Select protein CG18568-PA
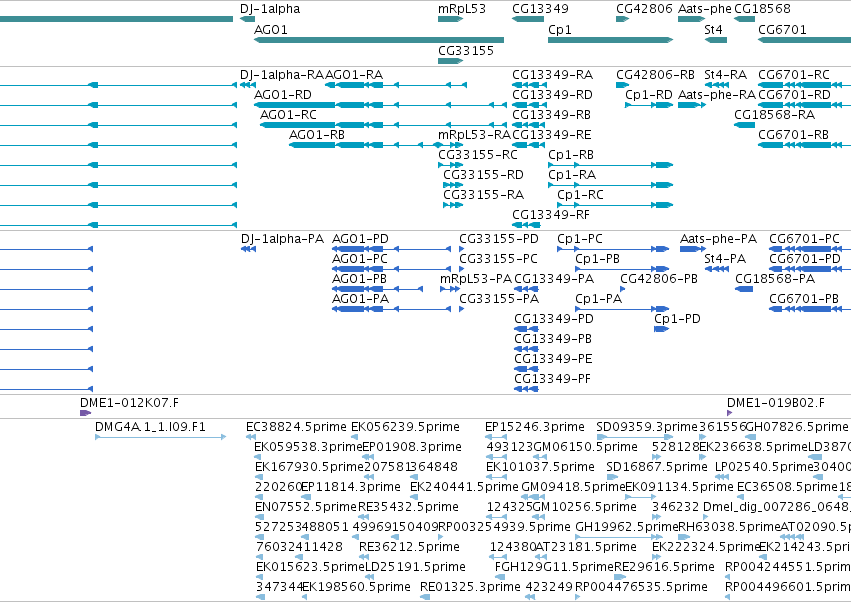The width and height of the screenshot is (851, 602). coord(775,279)
